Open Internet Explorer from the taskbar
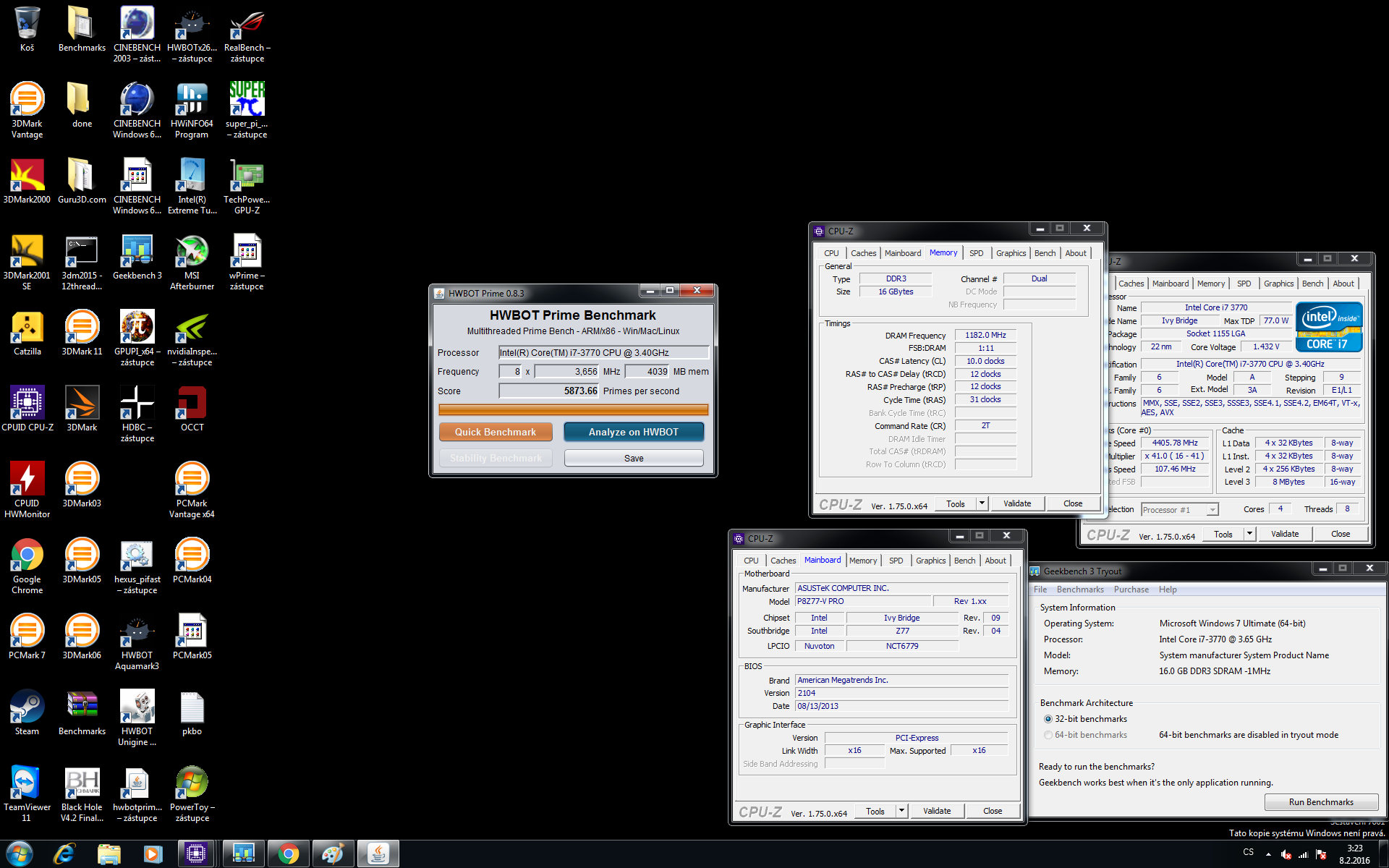 [x=64, y=854]
